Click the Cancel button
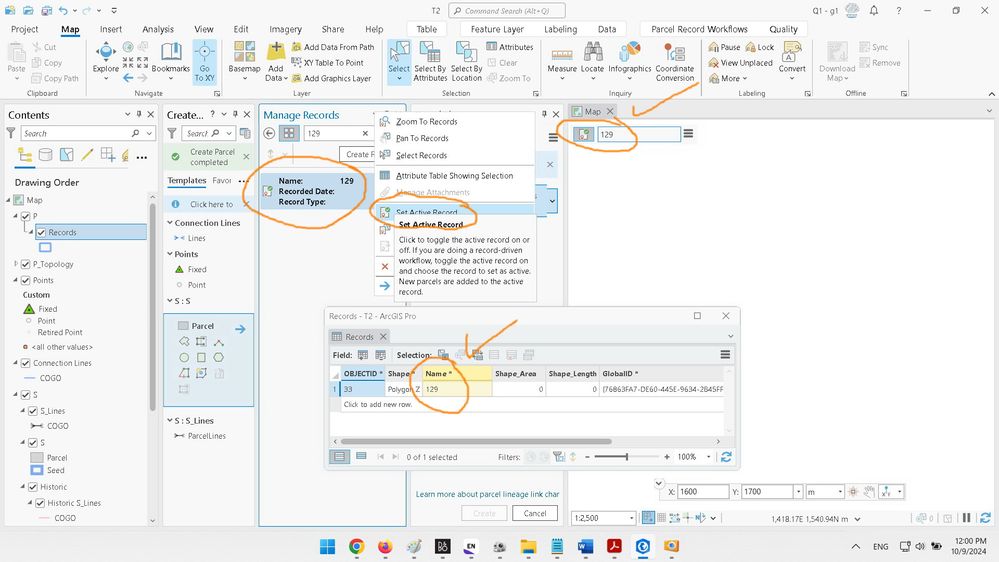Viewport: 999px width, 562px height. tap(535, 513)
